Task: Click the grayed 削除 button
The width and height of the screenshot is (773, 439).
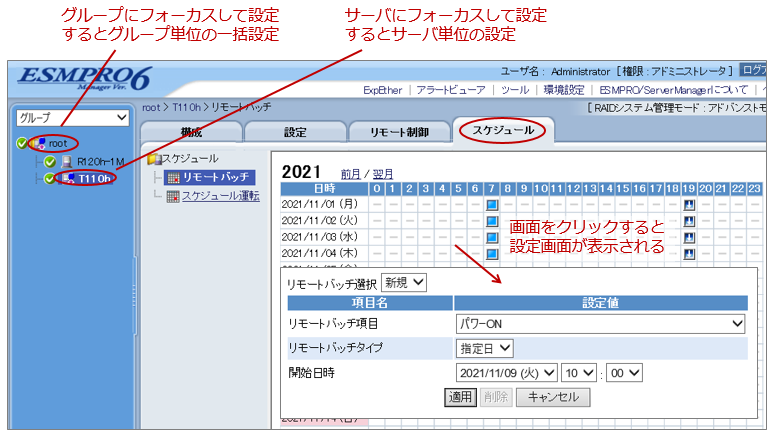Action: point(496,397)
